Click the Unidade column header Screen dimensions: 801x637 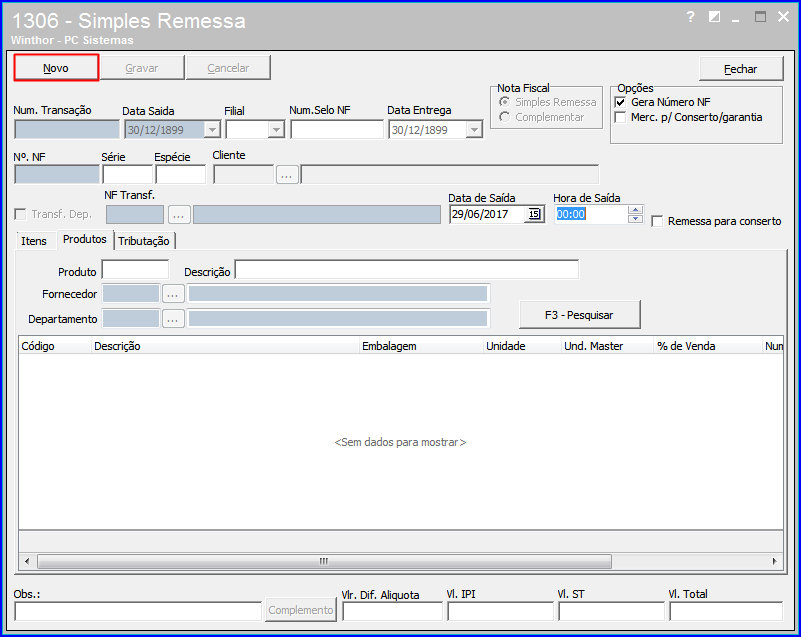pyautogui.click(x=523, y=346)
